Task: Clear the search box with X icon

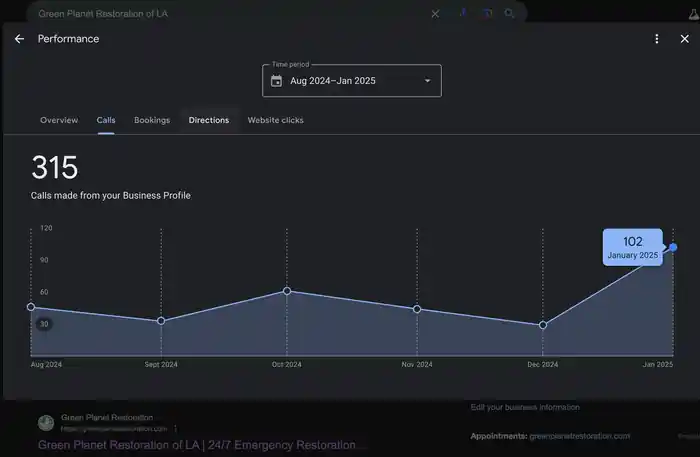Action: pyautogui.click(x=435, y=14)
